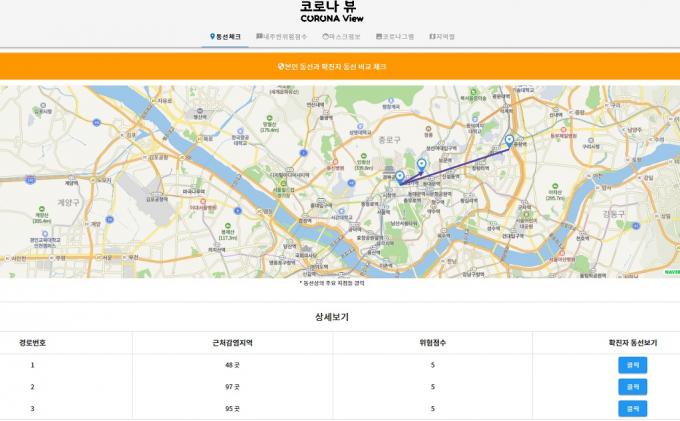Open the 동선체크 tab
Image resolution: width=680 pixels, height=421 pixels.
click(225, 37)
